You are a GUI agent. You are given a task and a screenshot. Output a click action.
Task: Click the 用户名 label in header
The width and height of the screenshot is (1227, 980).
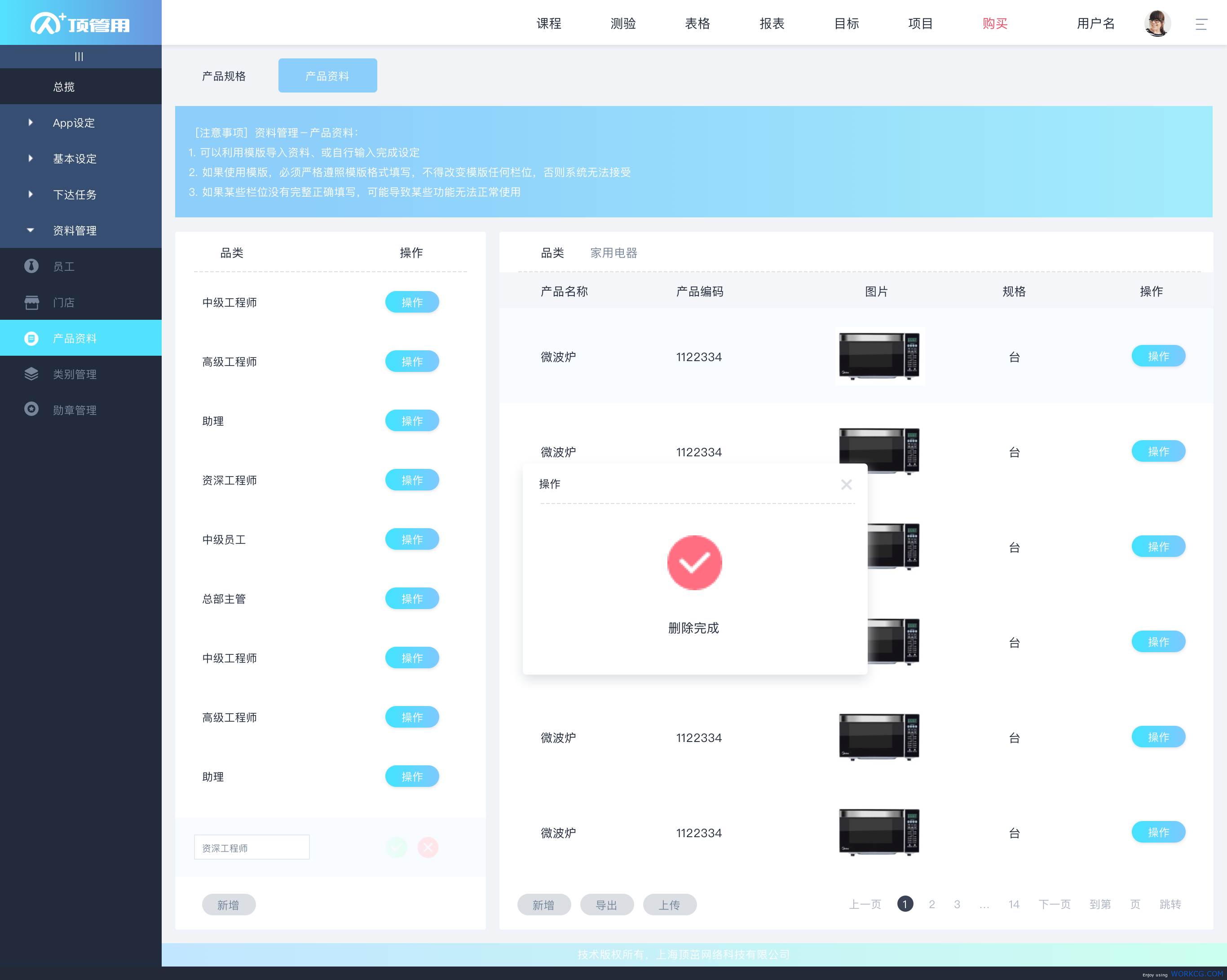[1095, 23]
